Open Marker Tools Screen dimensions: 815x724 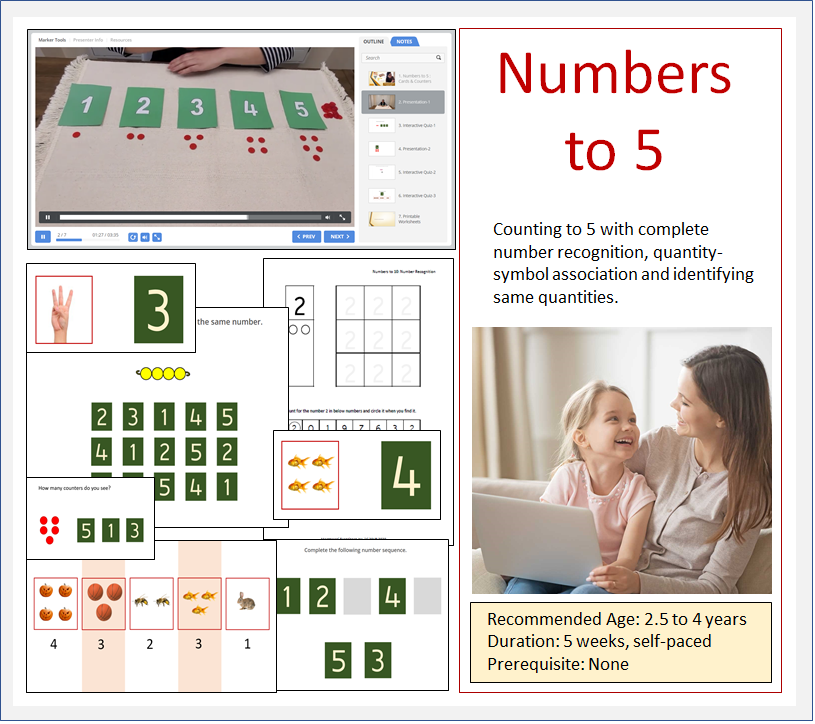point(53,39)
